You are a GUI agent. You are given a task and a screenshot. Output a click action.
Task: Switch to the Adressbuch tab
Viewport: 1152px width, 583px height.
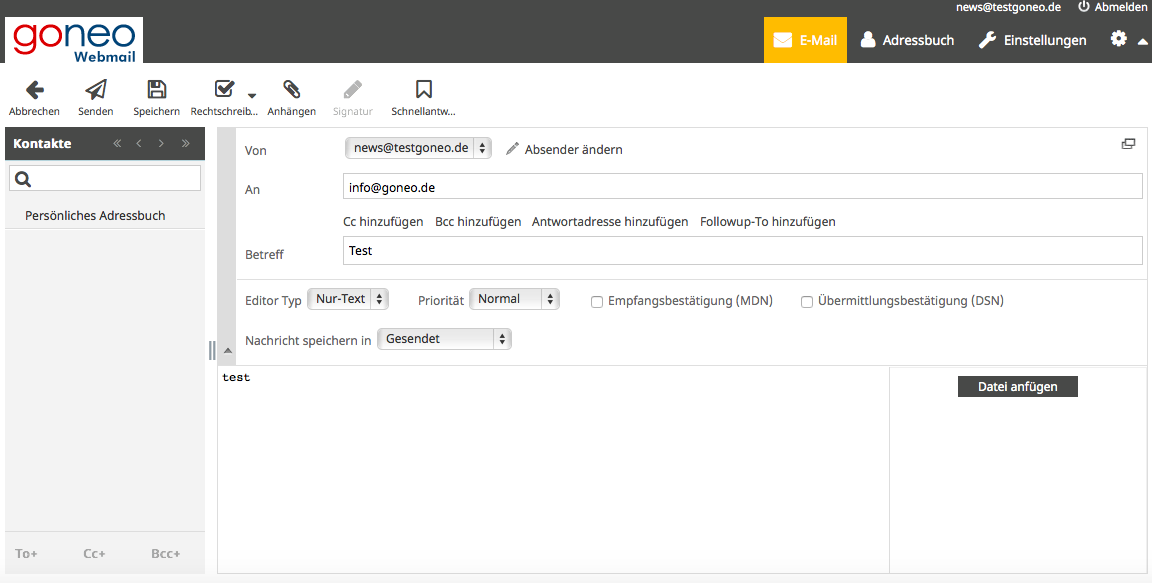coord(906,40)
